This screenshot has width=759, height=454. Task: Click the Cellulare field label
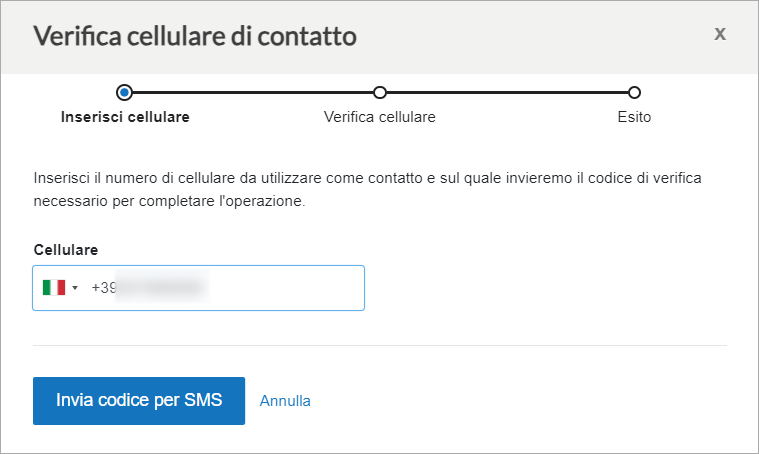(x=66, y=250)
